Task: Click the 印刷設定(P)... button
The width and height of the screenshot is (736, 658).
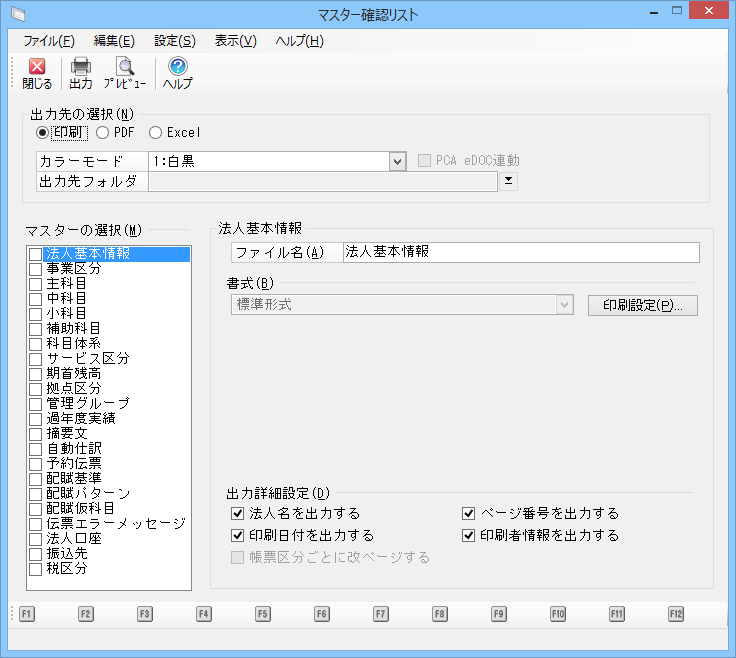Action: [x=642, y=305]
